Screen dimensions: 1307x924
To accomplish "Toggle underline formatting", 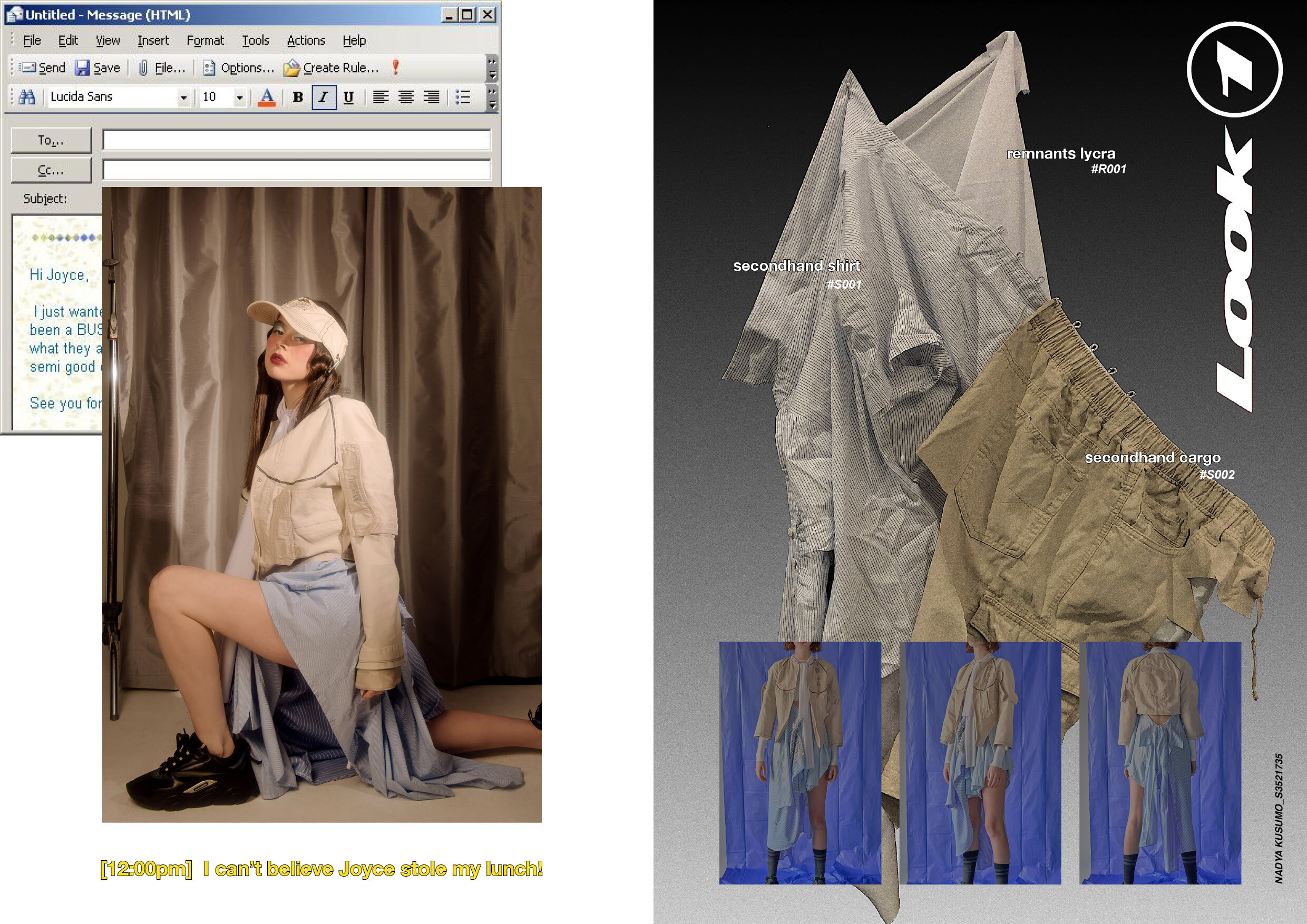I will coord(348,97).
